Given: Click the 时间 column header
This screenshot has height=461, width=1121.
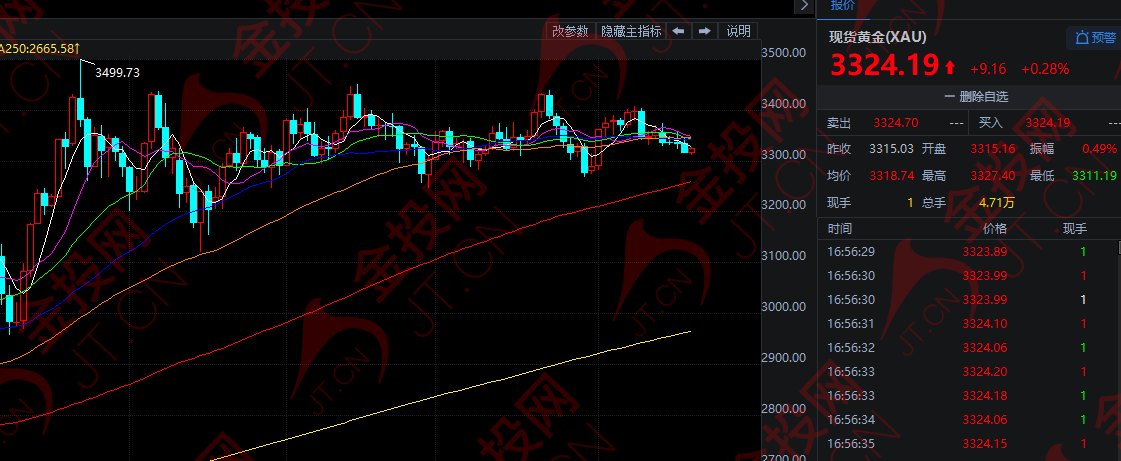Looking at the screenshot, I should 840,229.
